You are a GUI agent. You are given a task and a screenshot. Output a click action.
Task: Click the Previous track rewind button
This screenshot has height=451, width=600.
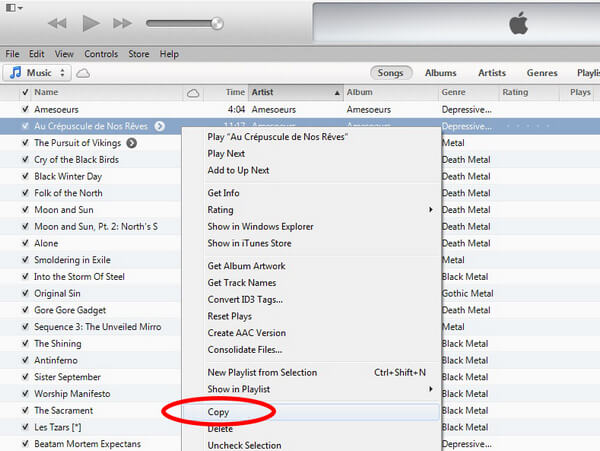[x=57, y=23]
